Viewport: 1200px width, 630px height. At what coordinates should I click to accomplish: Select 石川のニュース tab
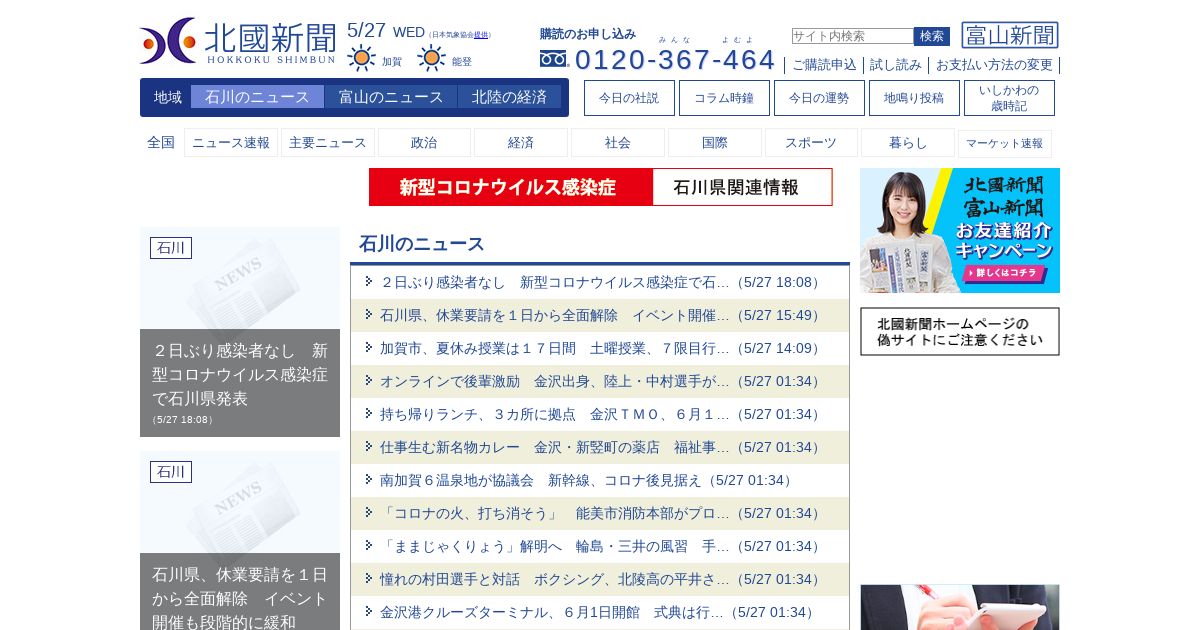257,97
